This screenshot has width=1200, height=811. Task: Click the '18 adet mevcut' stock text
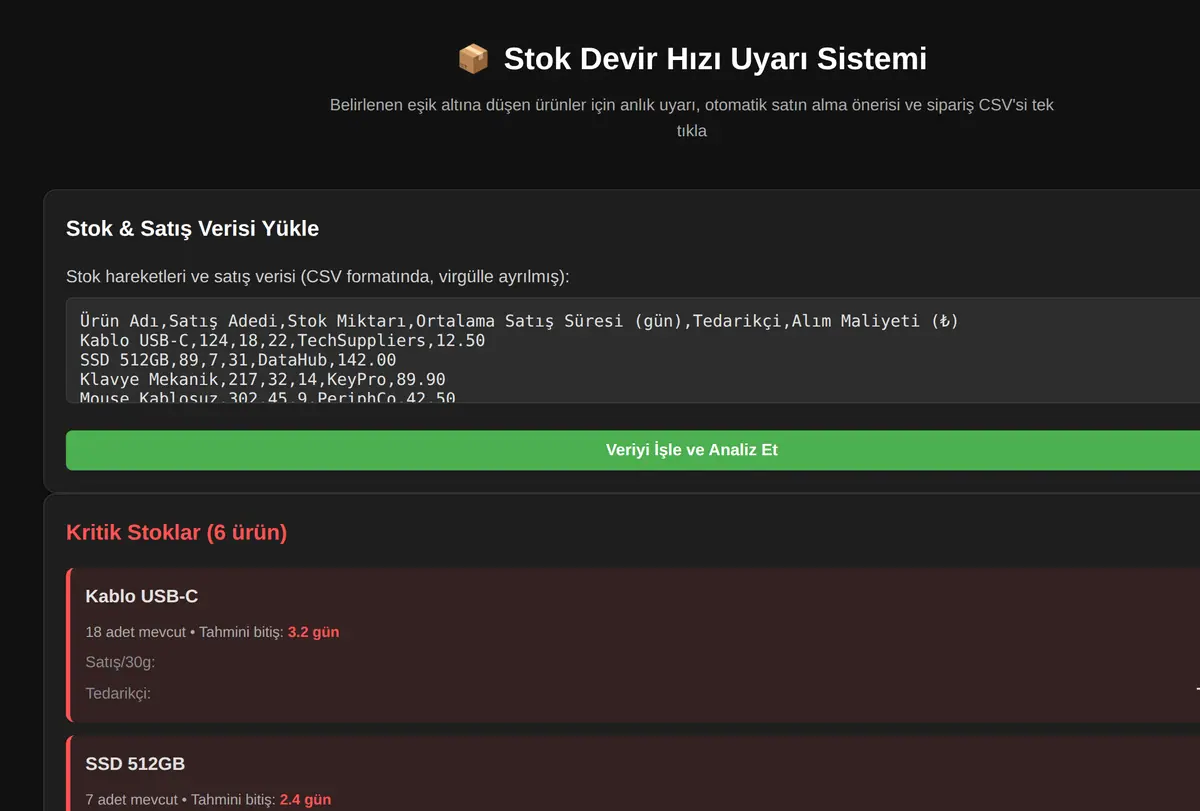click(136, 632)
